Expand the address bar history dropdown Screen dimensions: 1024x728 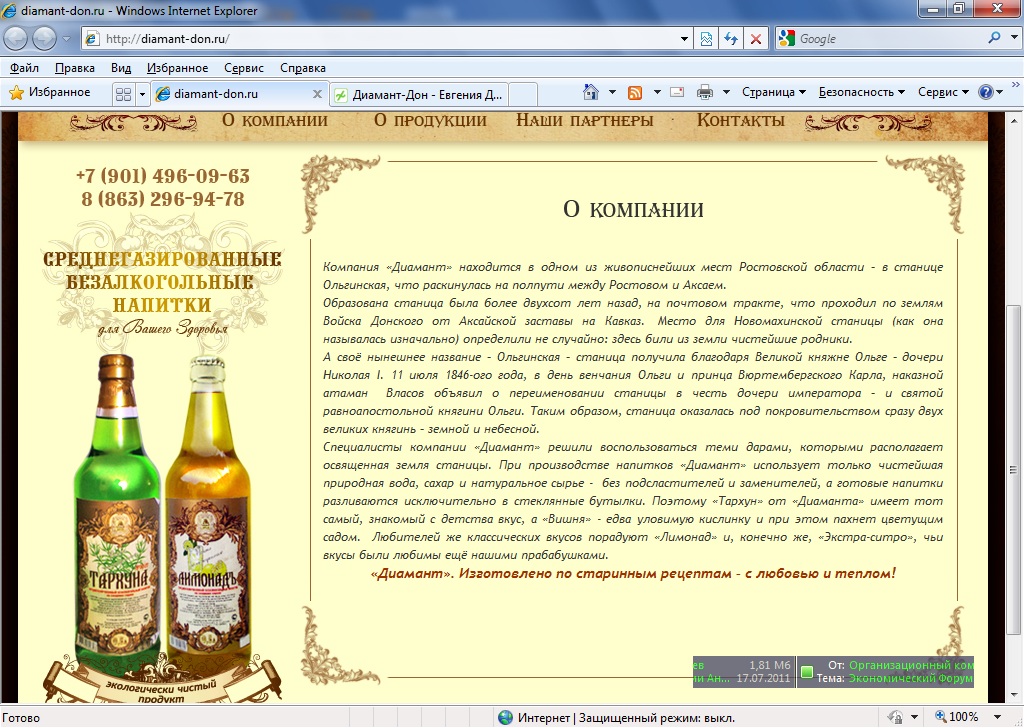coord(684,39)
